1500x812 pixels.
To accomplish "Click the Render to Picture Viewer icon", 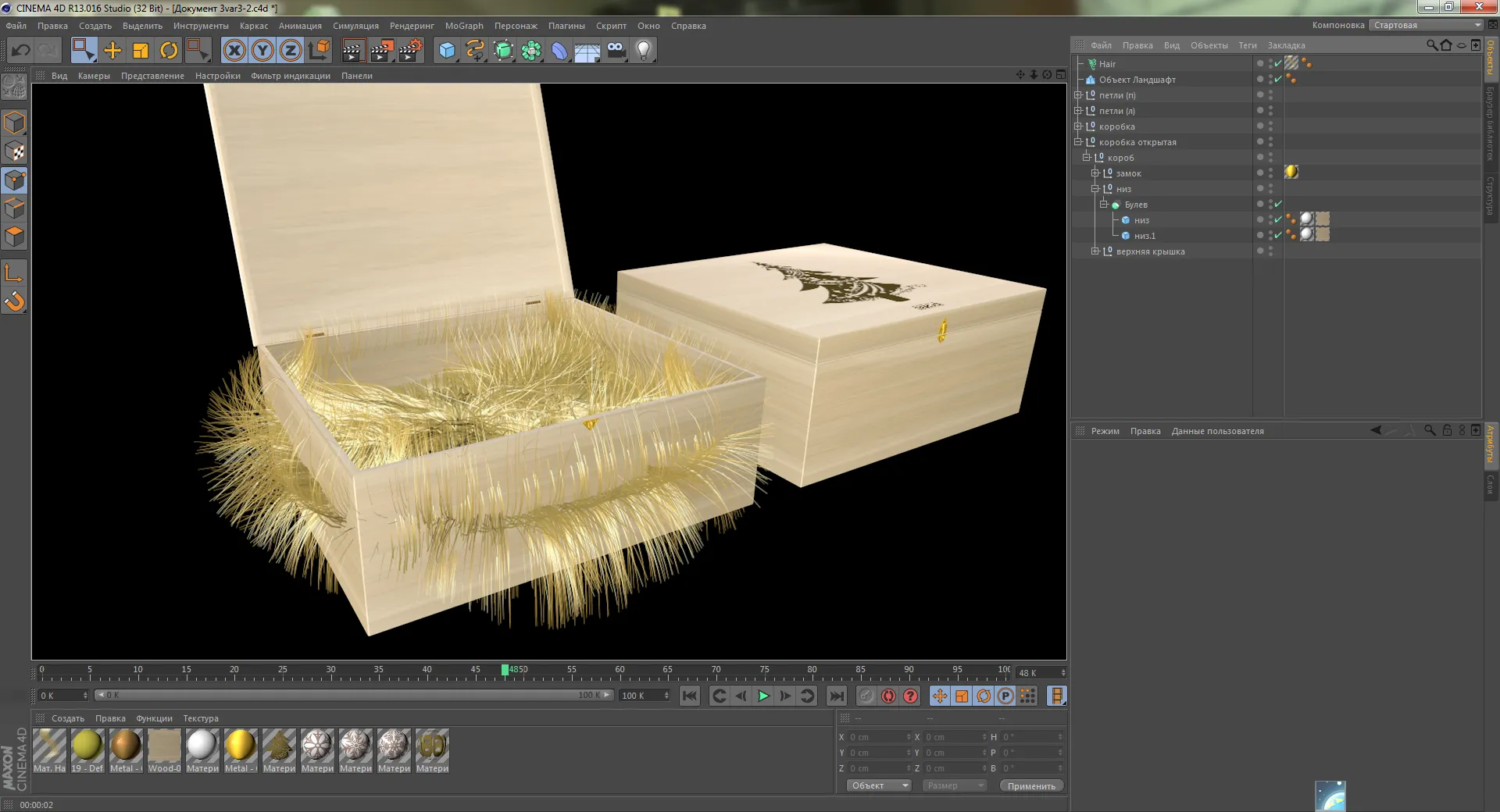I will click(x=381, y=51).
